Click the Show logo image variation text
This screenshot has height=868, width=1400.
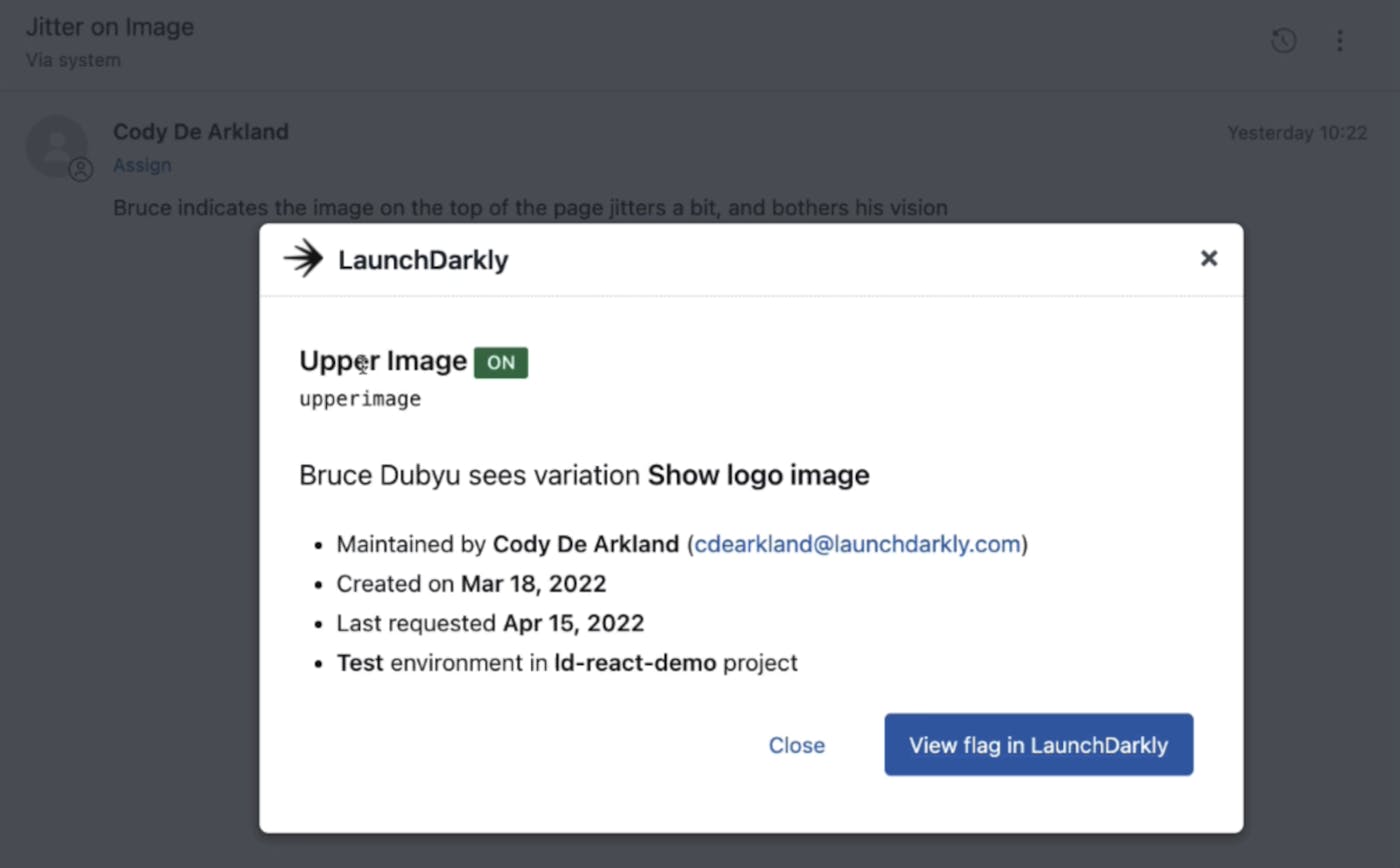point(758,476)
